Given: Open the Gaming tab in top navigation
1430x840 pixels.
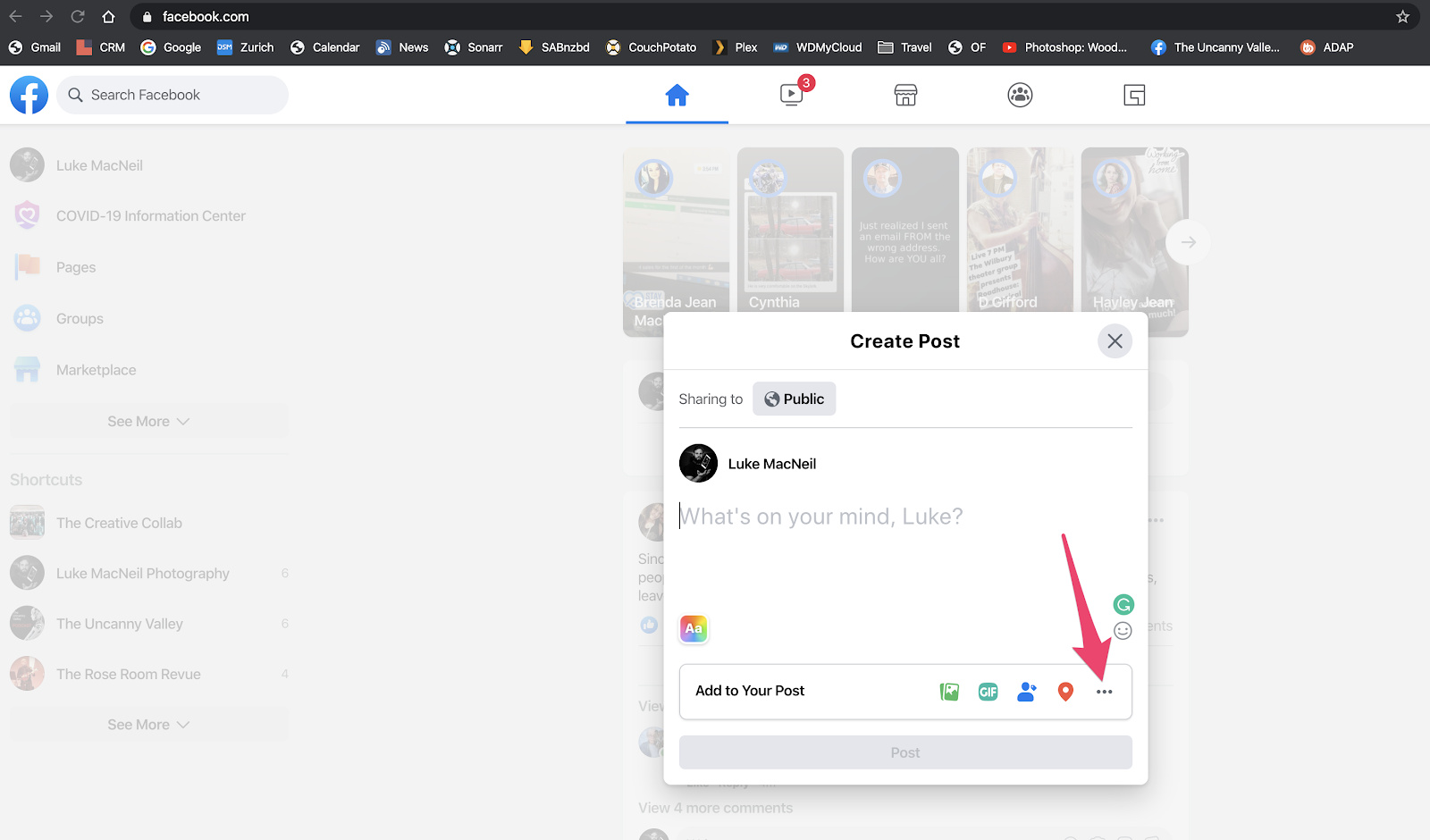Looking at the screenshot, I should click(x=1134, y=95).
